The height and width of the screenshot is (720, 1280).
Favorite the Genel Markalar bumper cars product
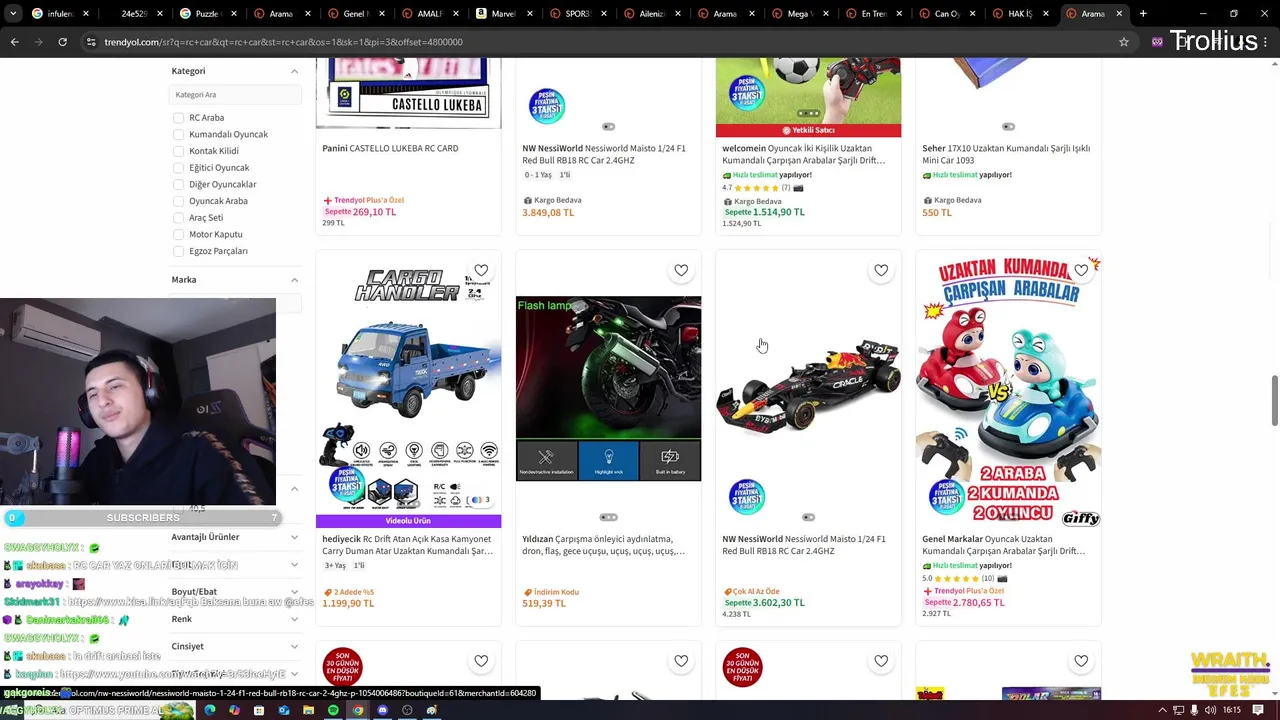tap(1081, 270)
